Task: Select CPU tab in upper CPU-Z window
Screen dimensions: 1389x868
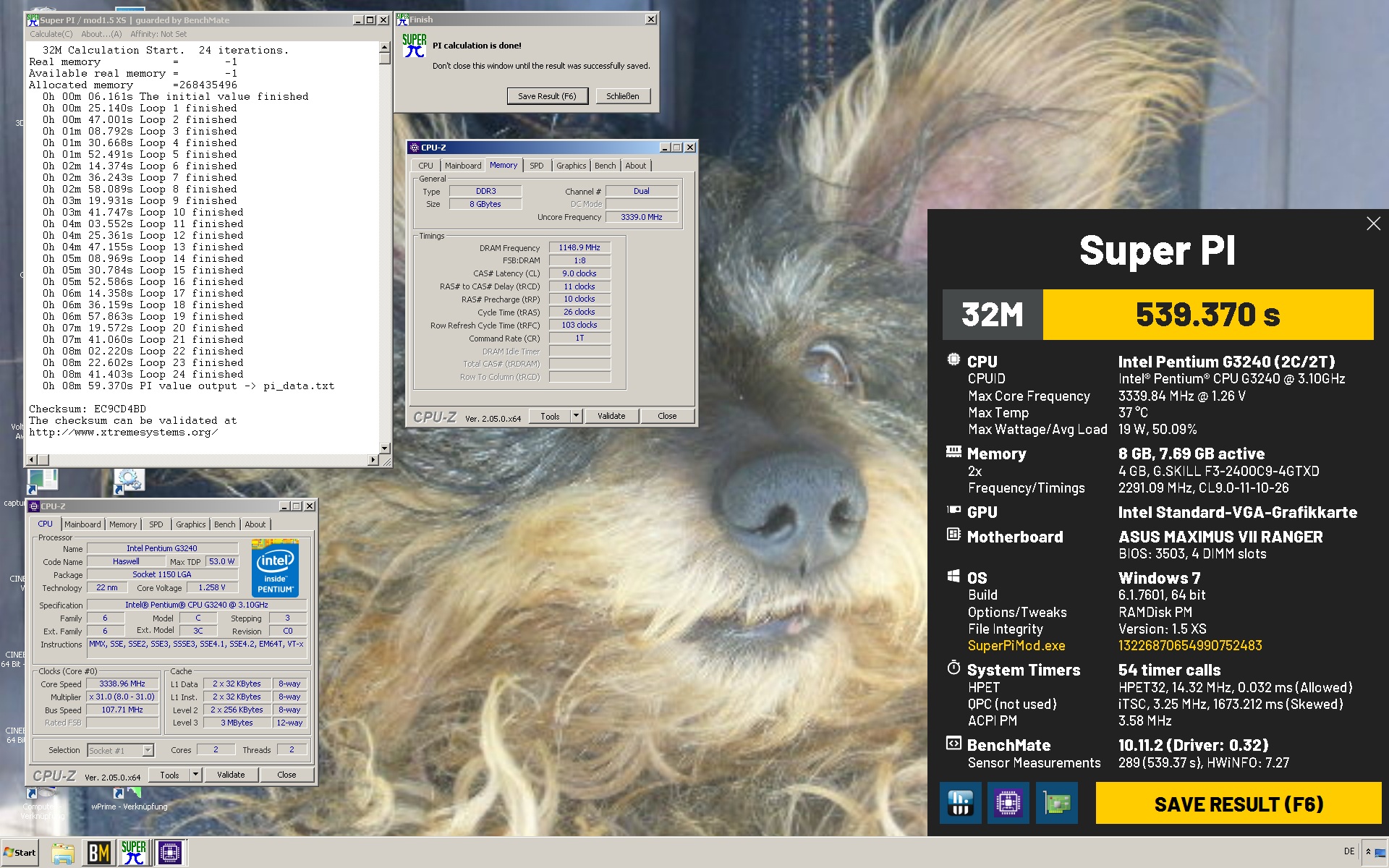Action: click(x=426, y=166)
